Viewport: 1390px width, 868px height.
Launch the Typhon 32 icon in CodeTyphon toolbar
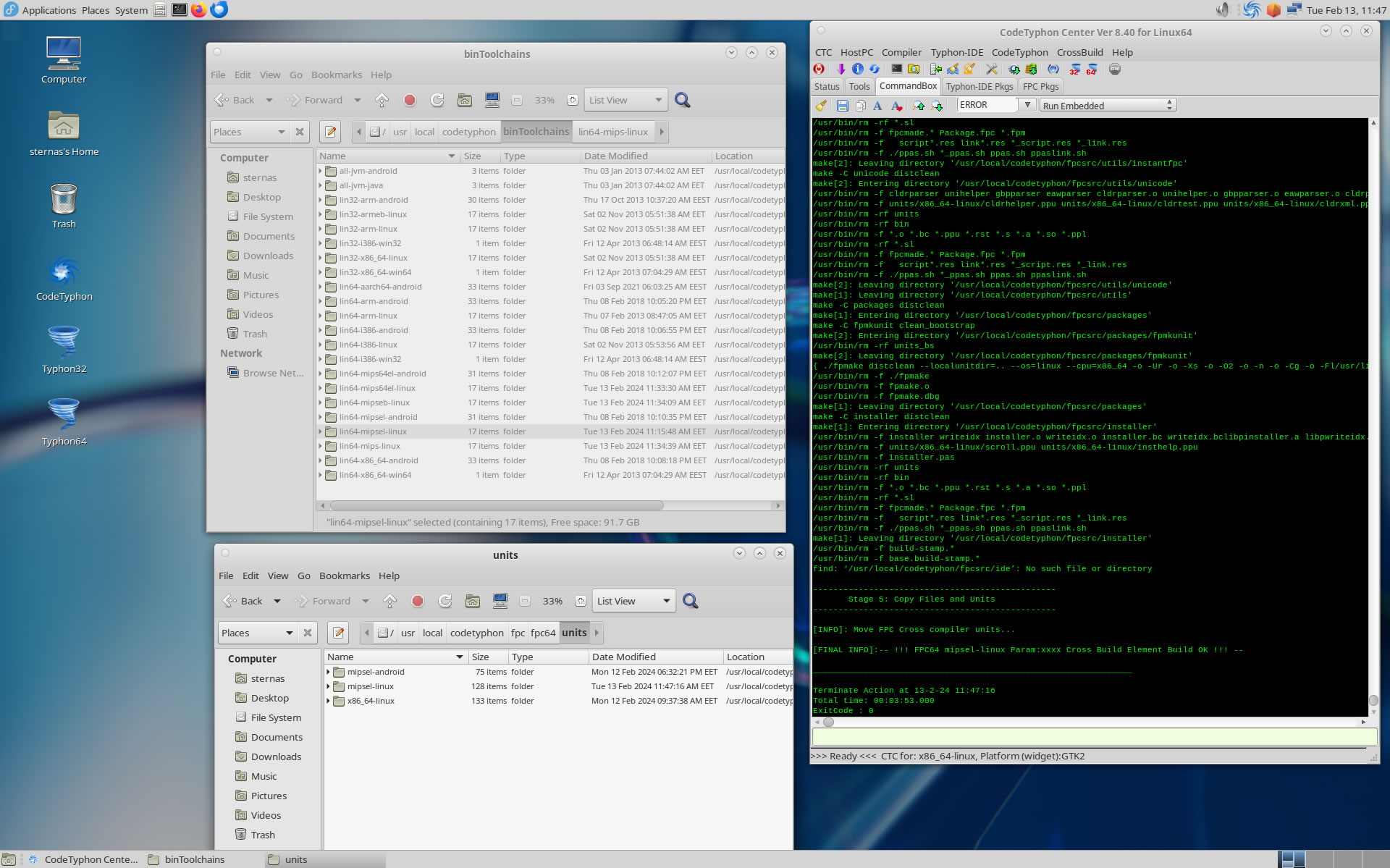(x=1075, y=69)
